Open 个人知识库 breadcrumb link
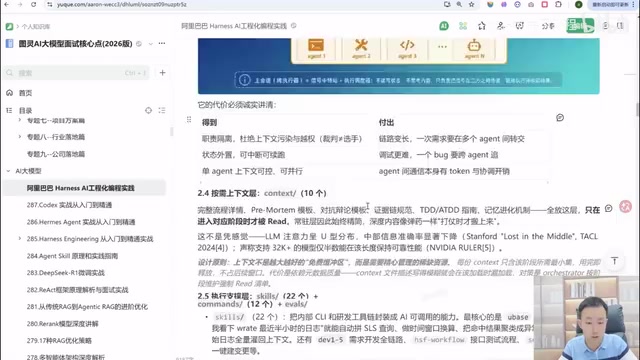This screenshot has width=640, height=360. [36, 27]
